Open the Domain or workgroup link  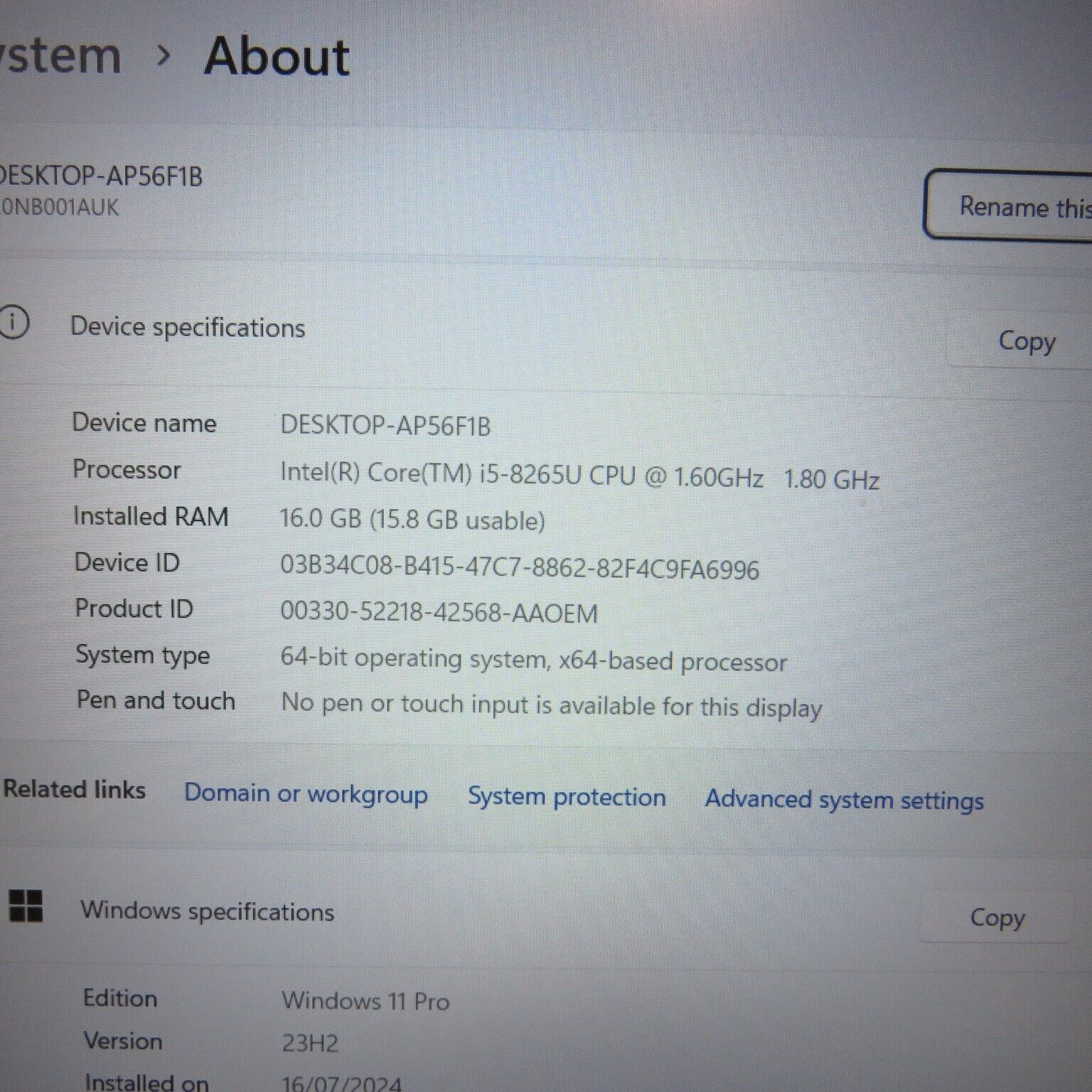[x=306, y=794]
